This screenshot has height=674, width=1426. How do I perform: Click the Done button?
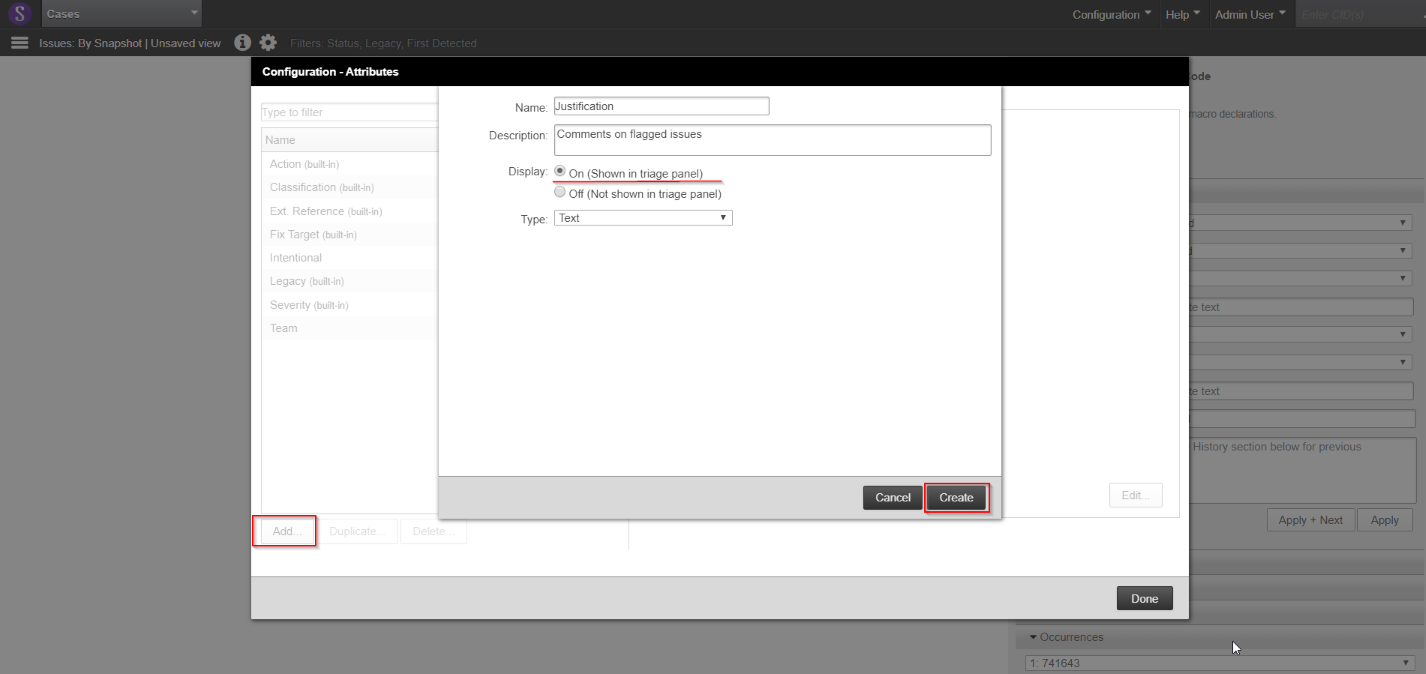(x=1145, y=599)
